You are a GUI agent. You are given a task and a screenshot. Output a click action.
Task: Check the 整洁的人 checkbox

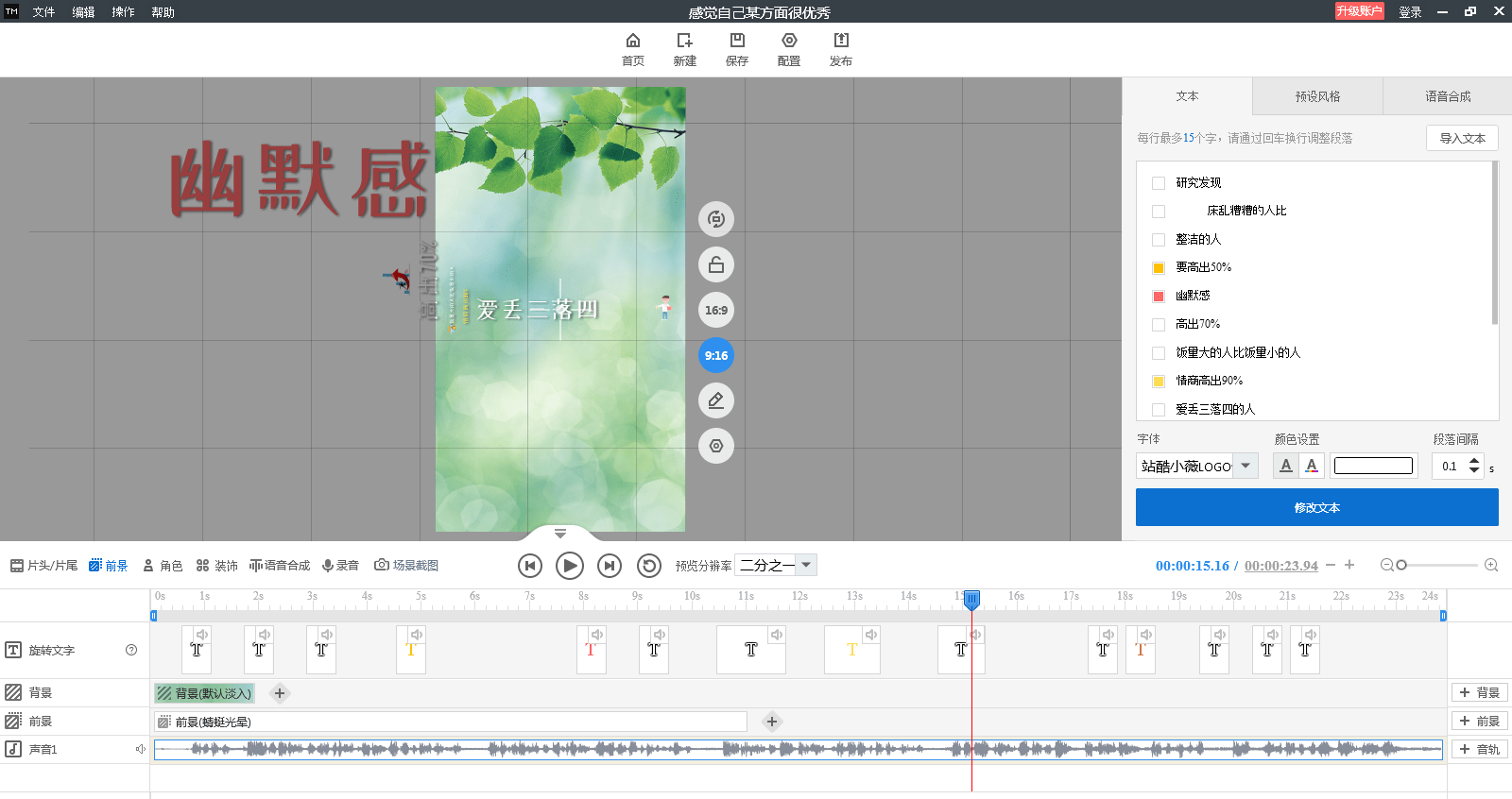[1159, 240]
